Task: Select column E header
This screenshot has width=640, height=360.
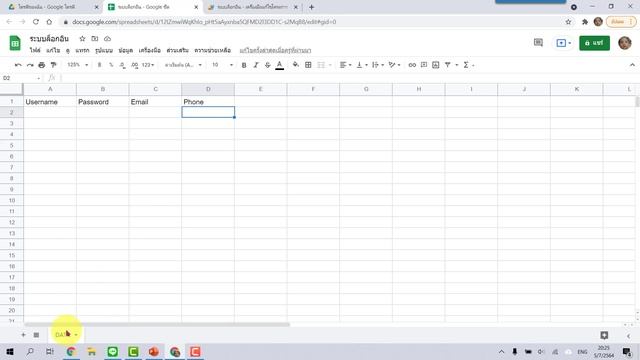Action: tap(260, 89)
